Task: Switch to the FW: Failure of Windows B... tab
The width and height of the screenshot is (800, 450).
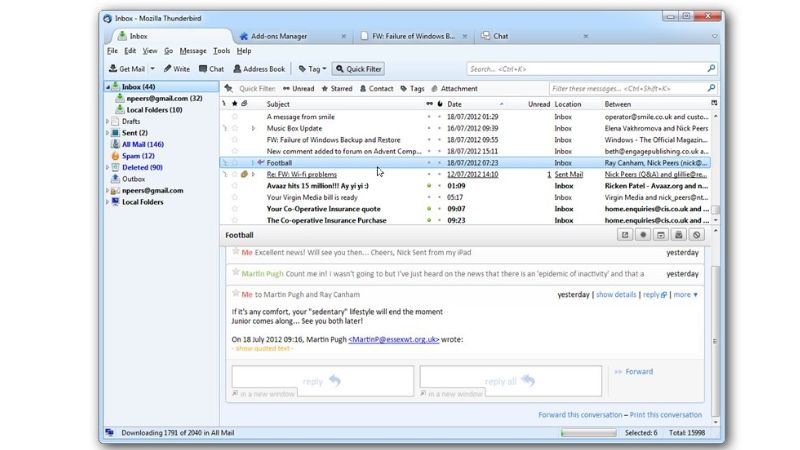Action: click(412, 36)
